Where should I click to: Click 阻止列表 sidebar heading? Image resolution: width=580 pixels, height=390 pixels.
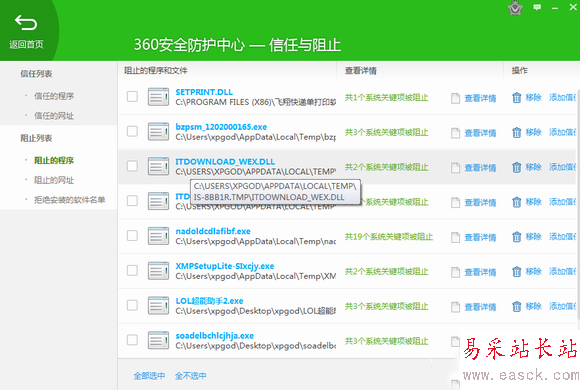pos(36,138)
